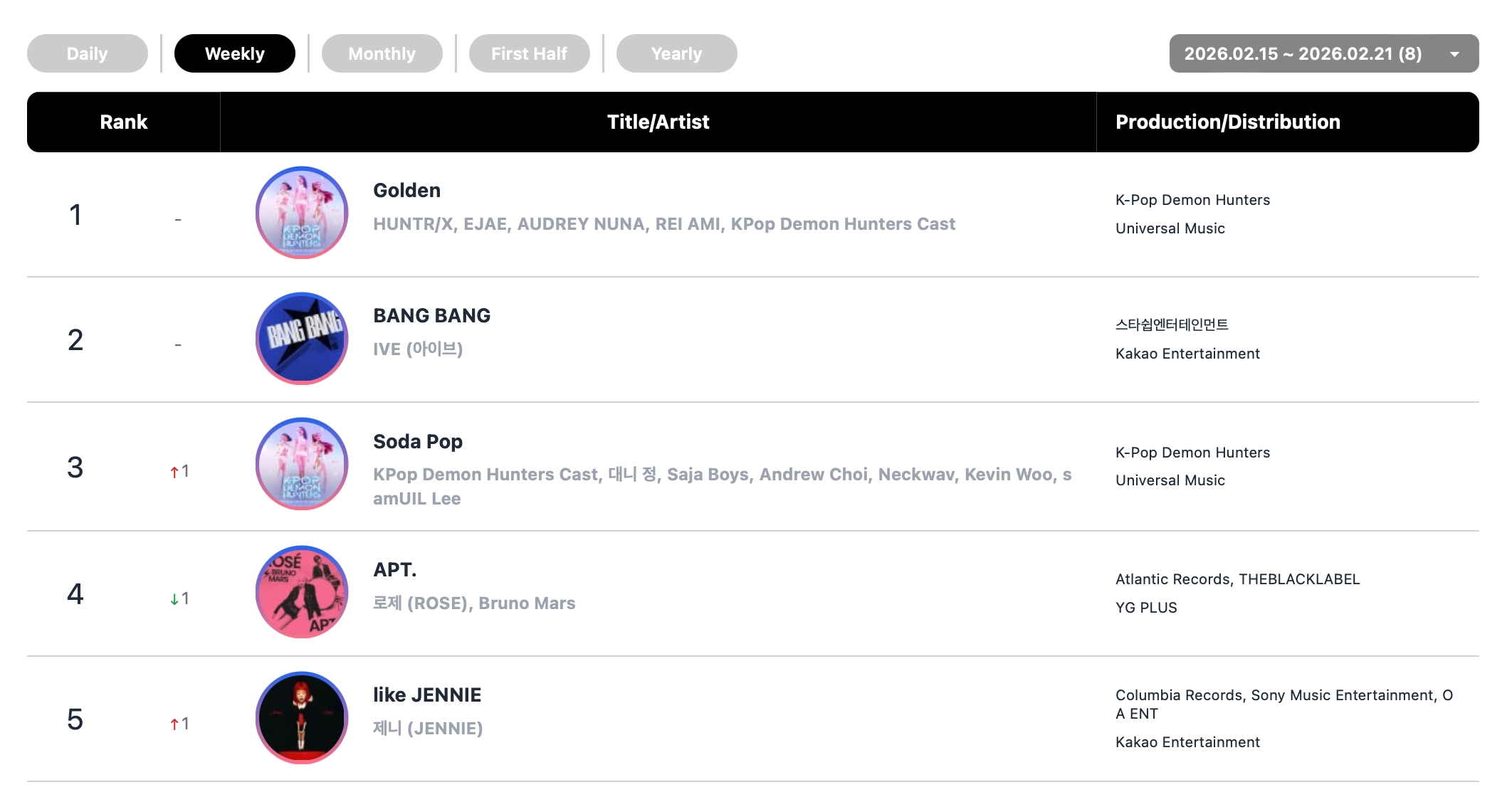The height and width of the screenshot is (792, 1512).
Task: Open the Soda Pop album cover thumbnail
Action: (x=302, y=464)
